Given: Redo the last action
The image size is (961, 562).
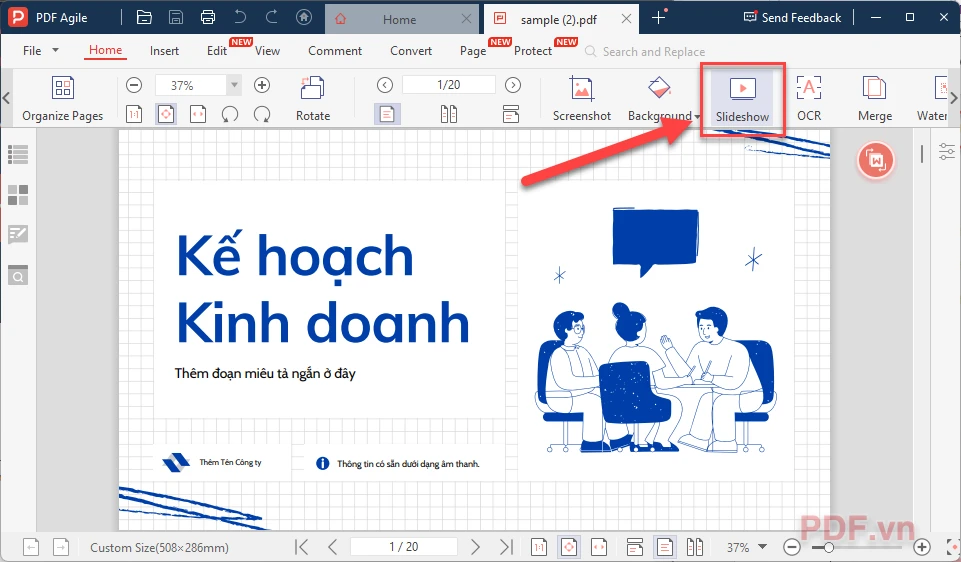Looking at the screenshot, I should point(272,17).
